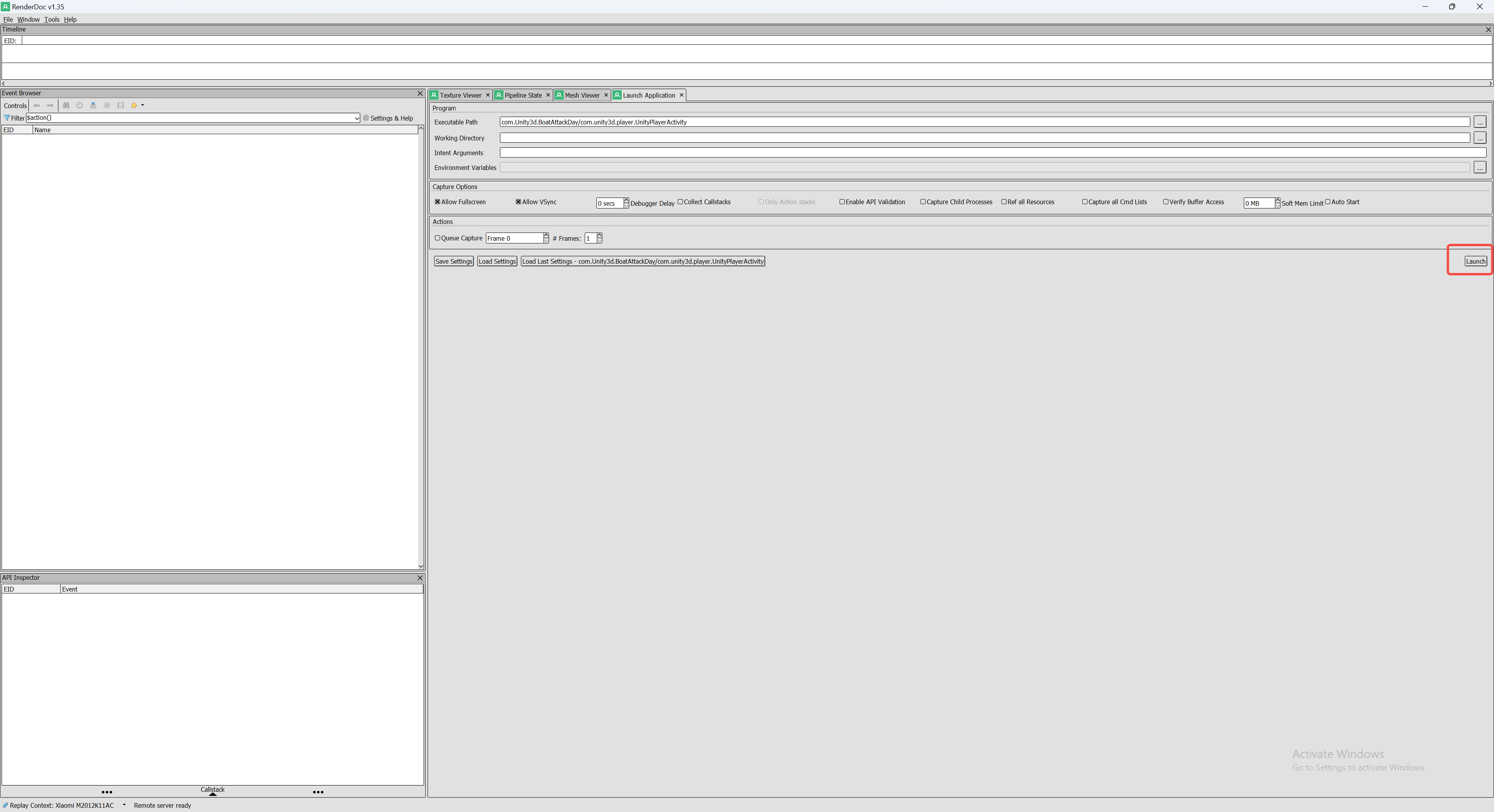Click the Save Settings button

click(x=454, y=261)
